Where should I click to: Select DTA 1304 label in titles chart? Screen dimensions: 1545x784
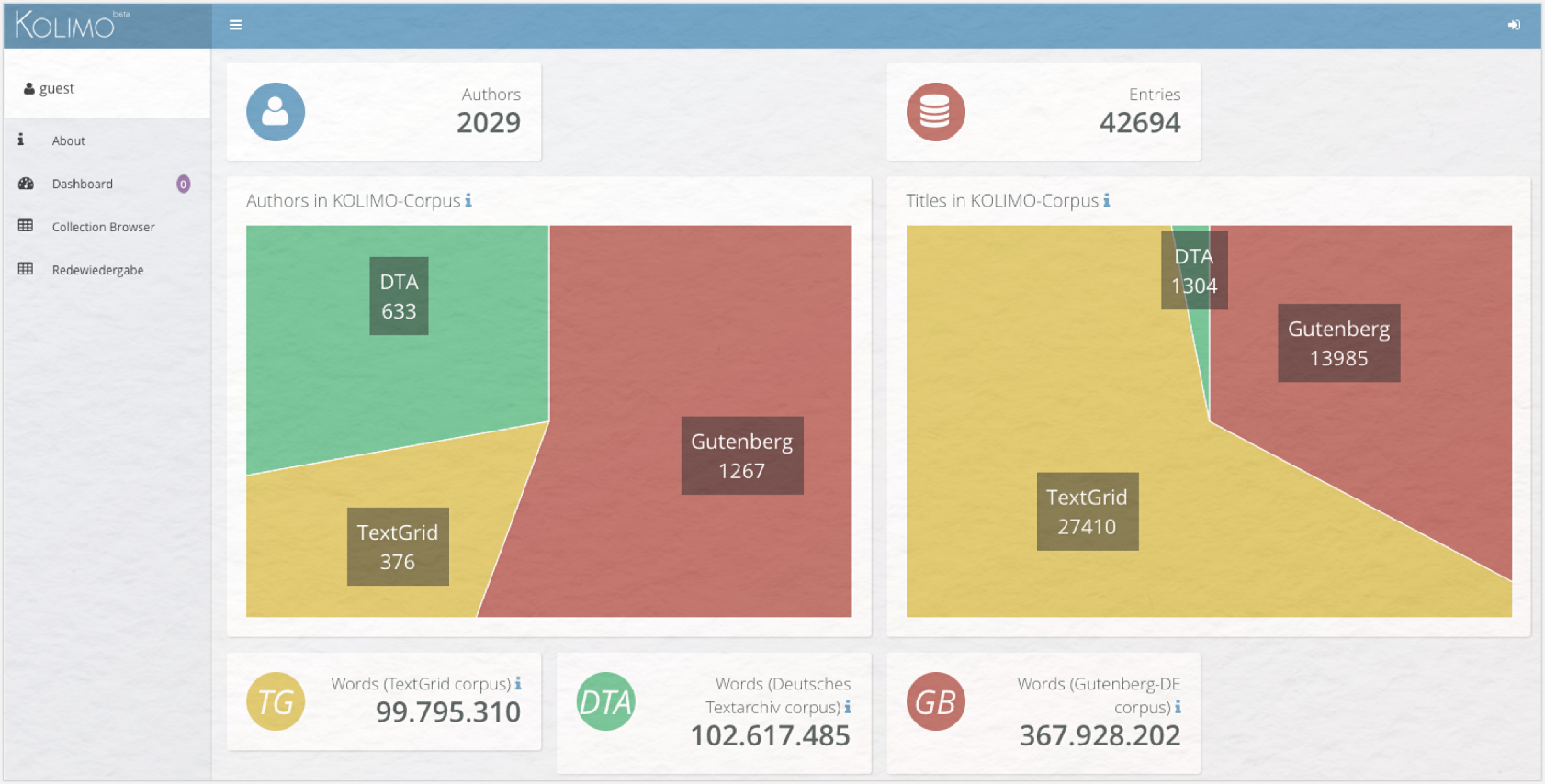[x=1194, y=271]
